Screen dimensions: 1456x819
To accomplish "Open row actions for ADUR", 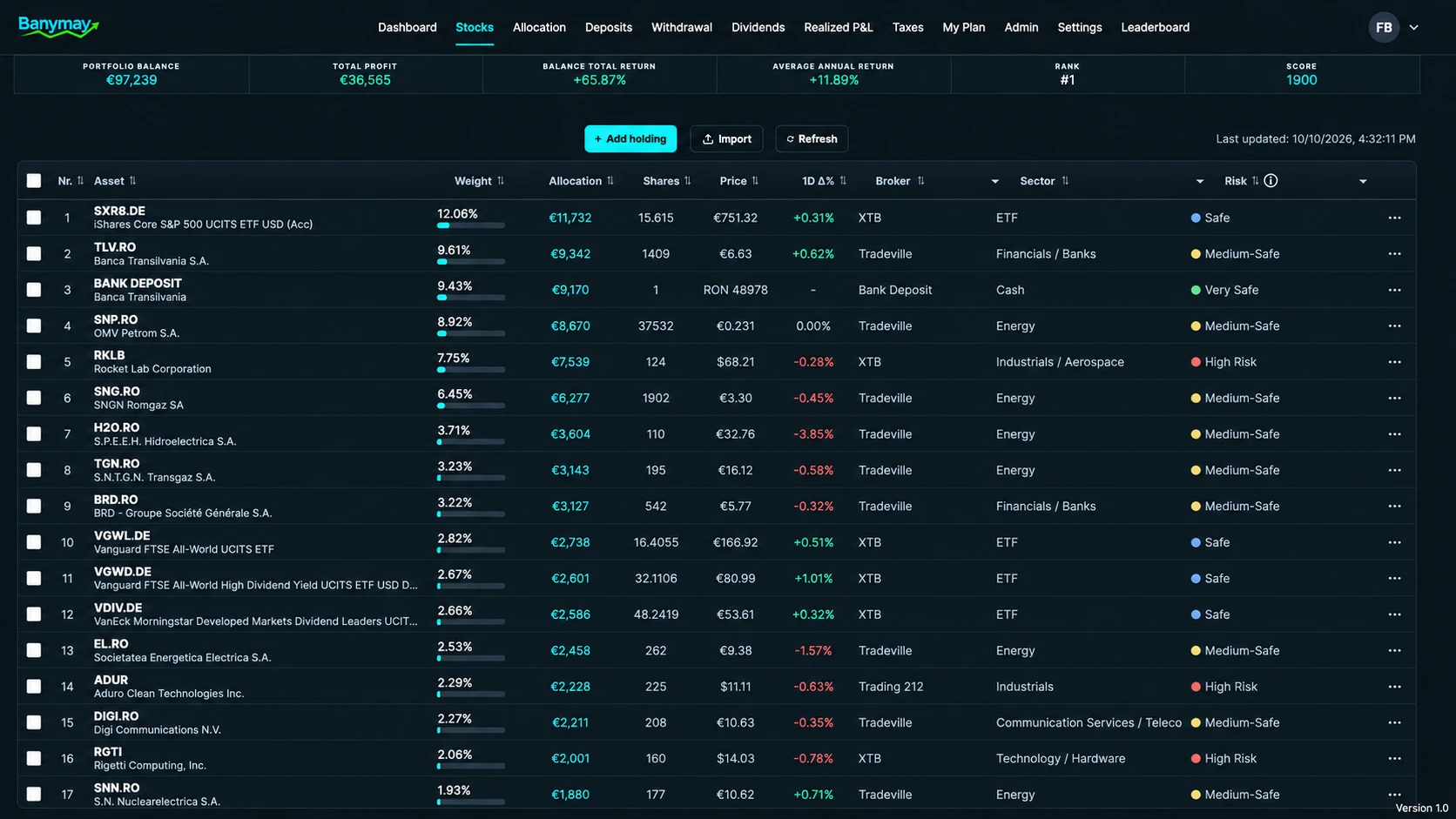I will [1394, 687].
